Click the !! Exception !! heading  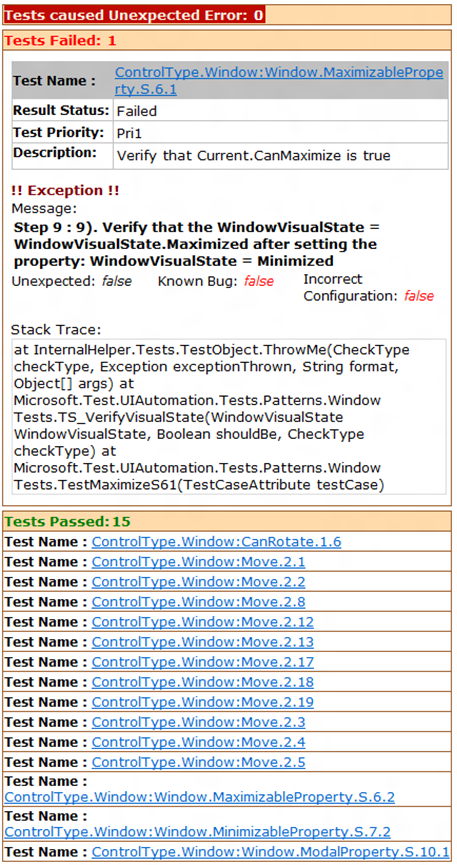point(65,191)
